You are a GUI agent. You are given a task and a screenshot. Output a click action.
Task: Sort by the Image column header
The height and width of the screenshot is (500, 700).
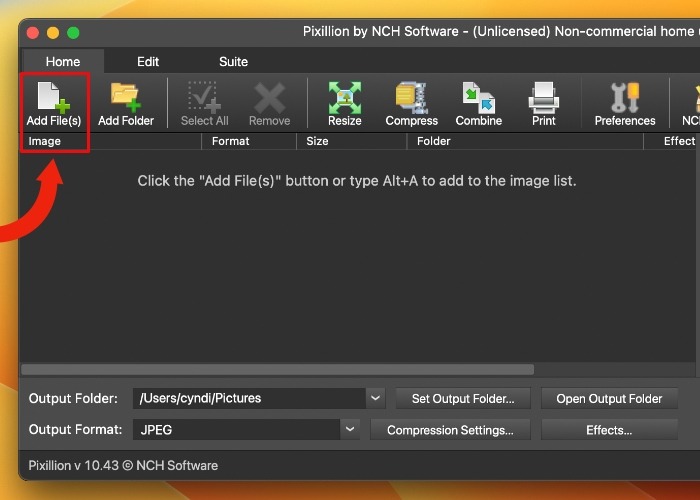[x=111, y=141]
